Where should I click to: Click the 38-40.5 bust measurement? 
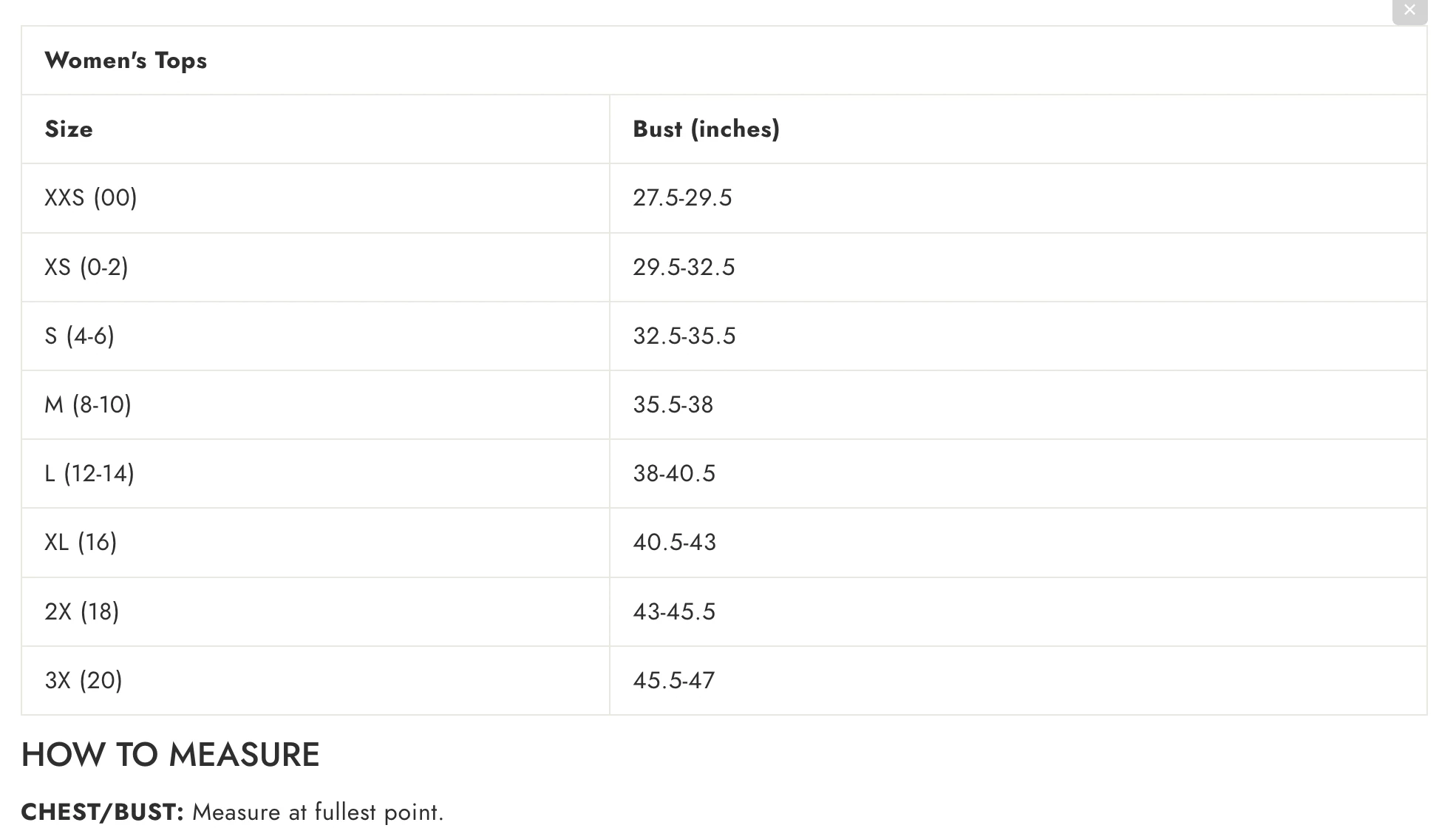[674, 473]
